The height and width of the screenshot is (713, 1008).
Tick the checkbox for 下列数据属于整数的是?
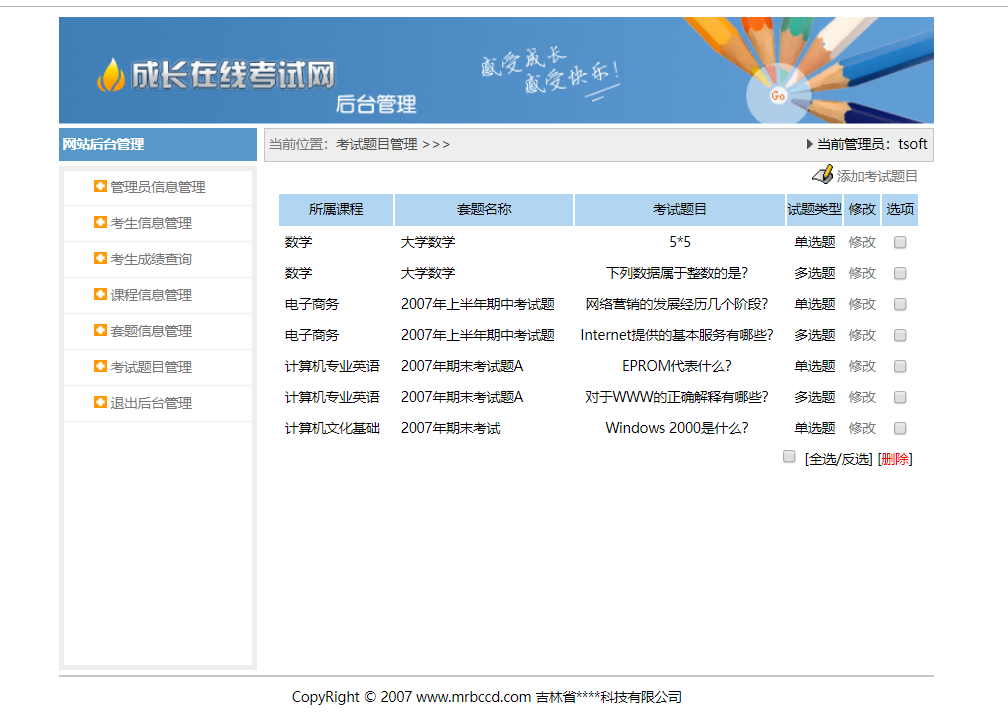[900, 273]
